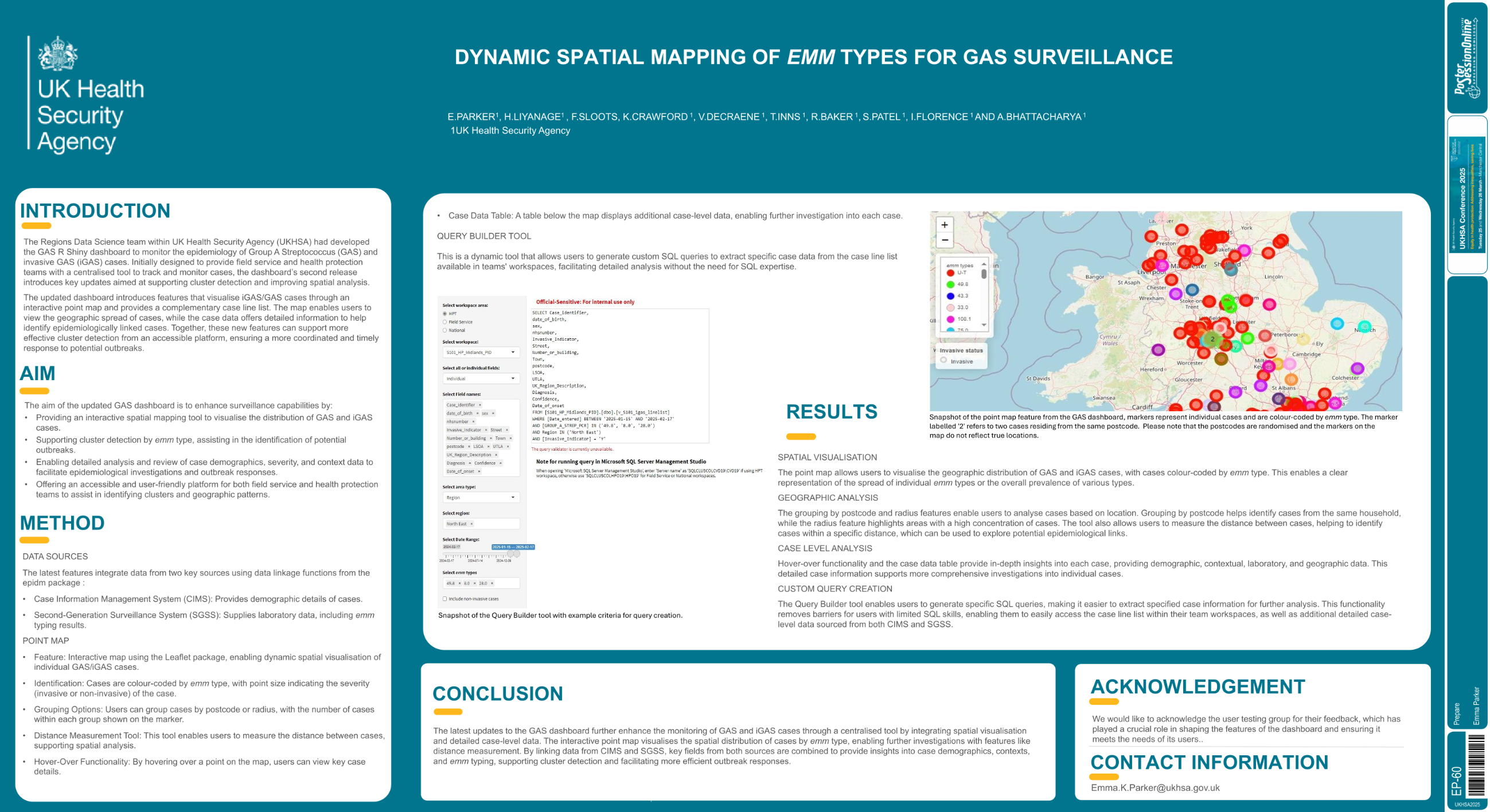This screenshot has height=812, width=1490.
Task: Click the pale pink 33.0 legend swatch
Action: 950,308
